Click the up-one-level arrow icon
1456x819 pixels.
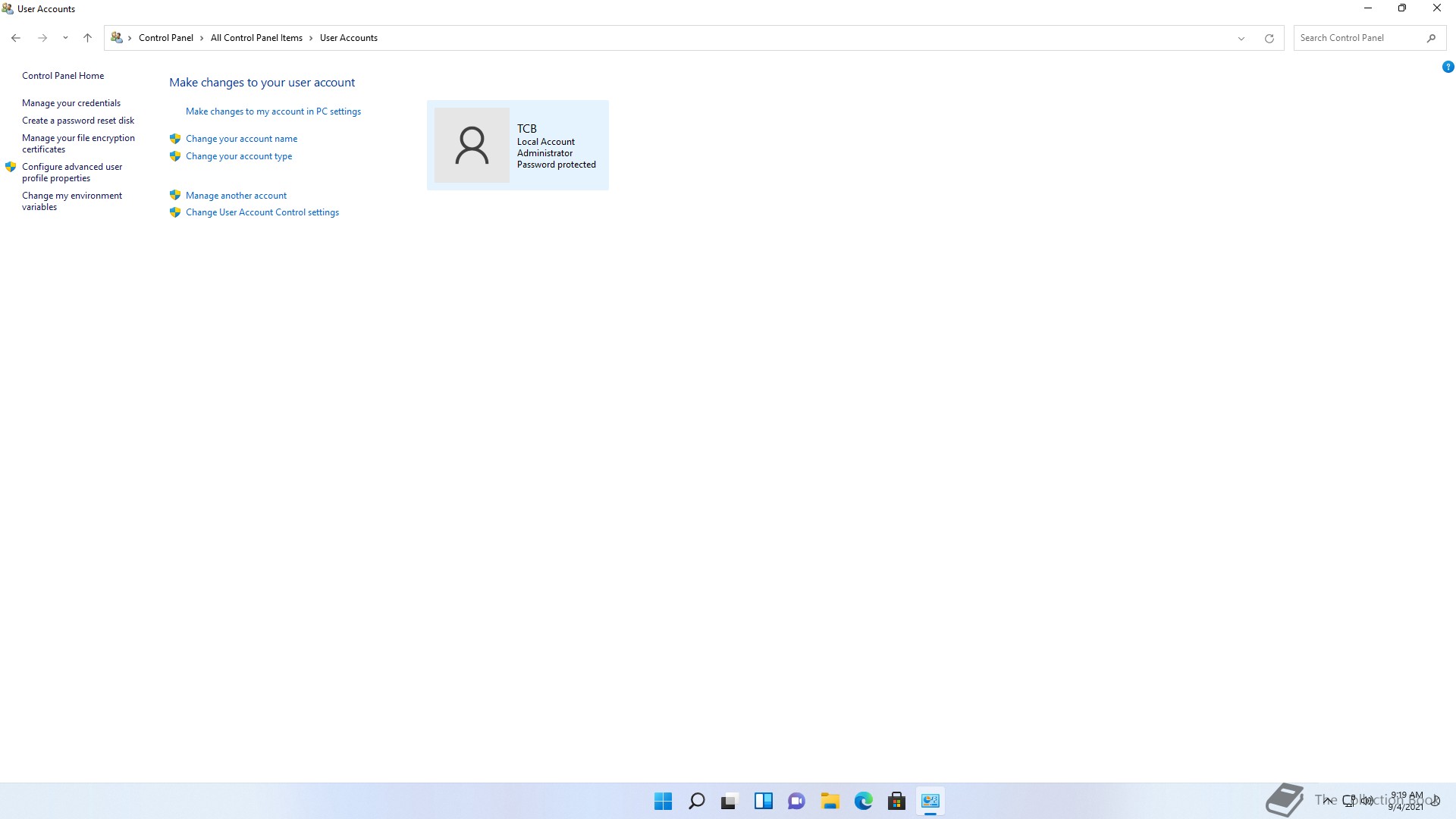(87, 38)
